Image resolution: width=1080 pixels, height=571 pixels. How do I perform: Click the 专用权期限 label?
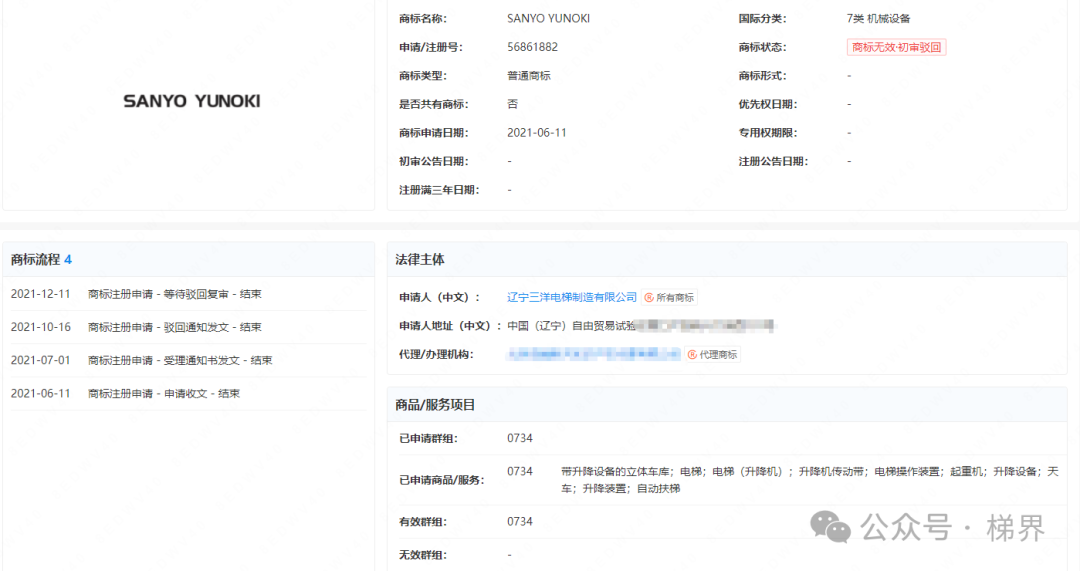click(x=768, y=133)
